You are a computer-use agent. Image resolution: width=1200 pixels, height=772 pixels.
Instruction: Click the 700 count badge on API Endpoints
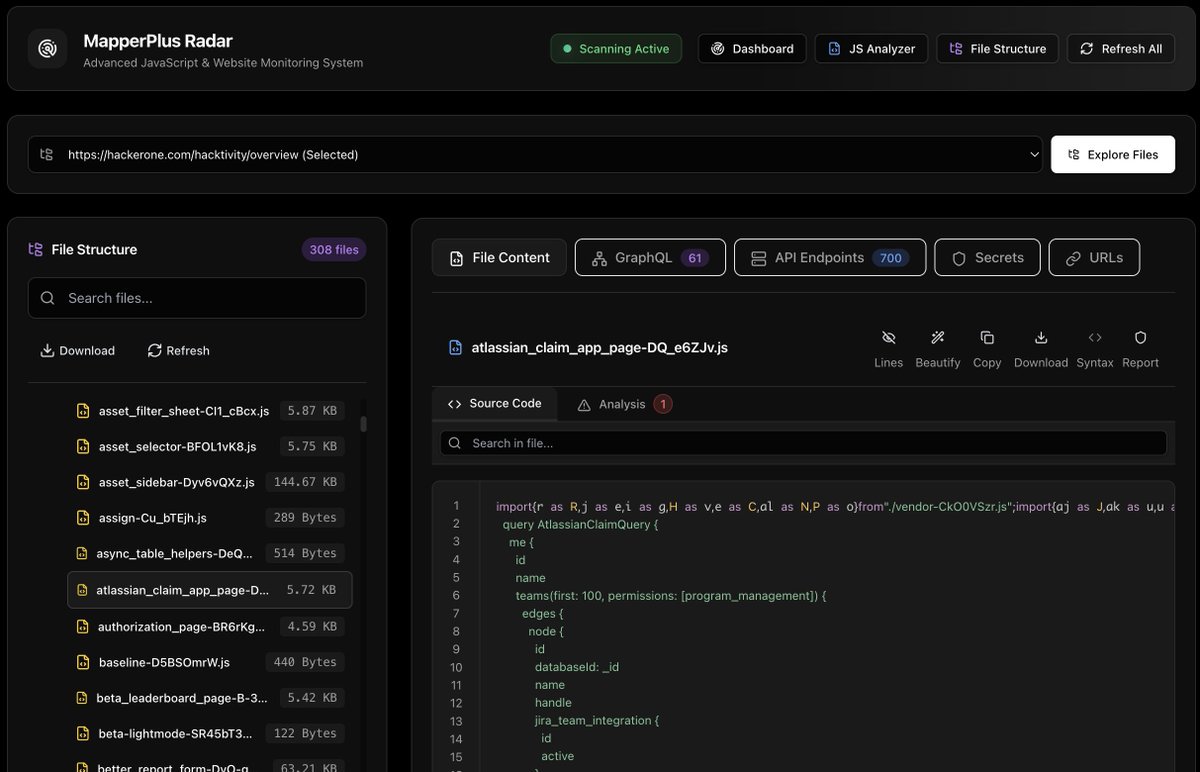[x=891, y=258]
